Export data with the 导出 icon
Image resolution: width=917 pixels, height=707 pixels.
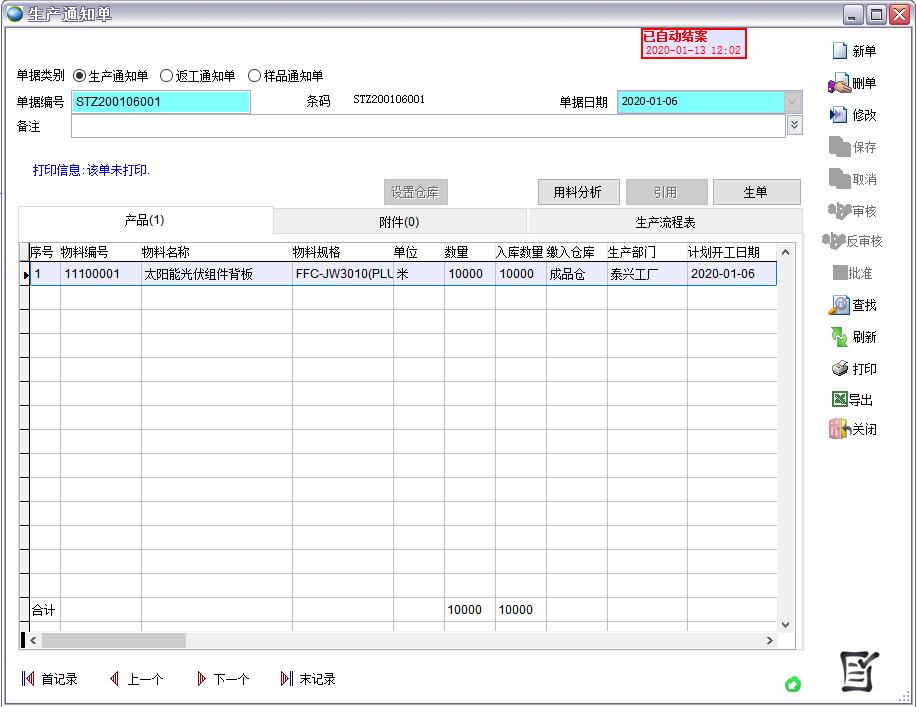click(x=840, y=399)
